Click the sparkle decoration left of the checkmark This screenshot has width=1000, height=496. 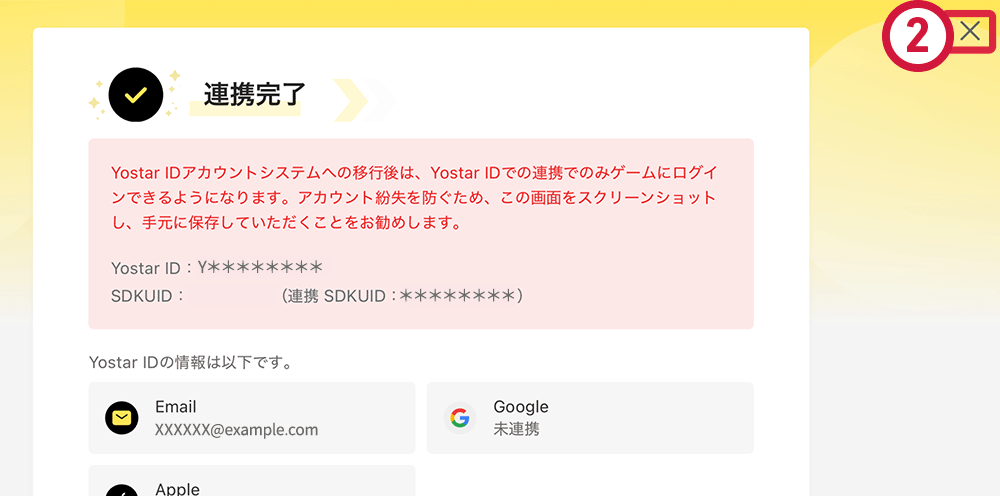[96, 101]
